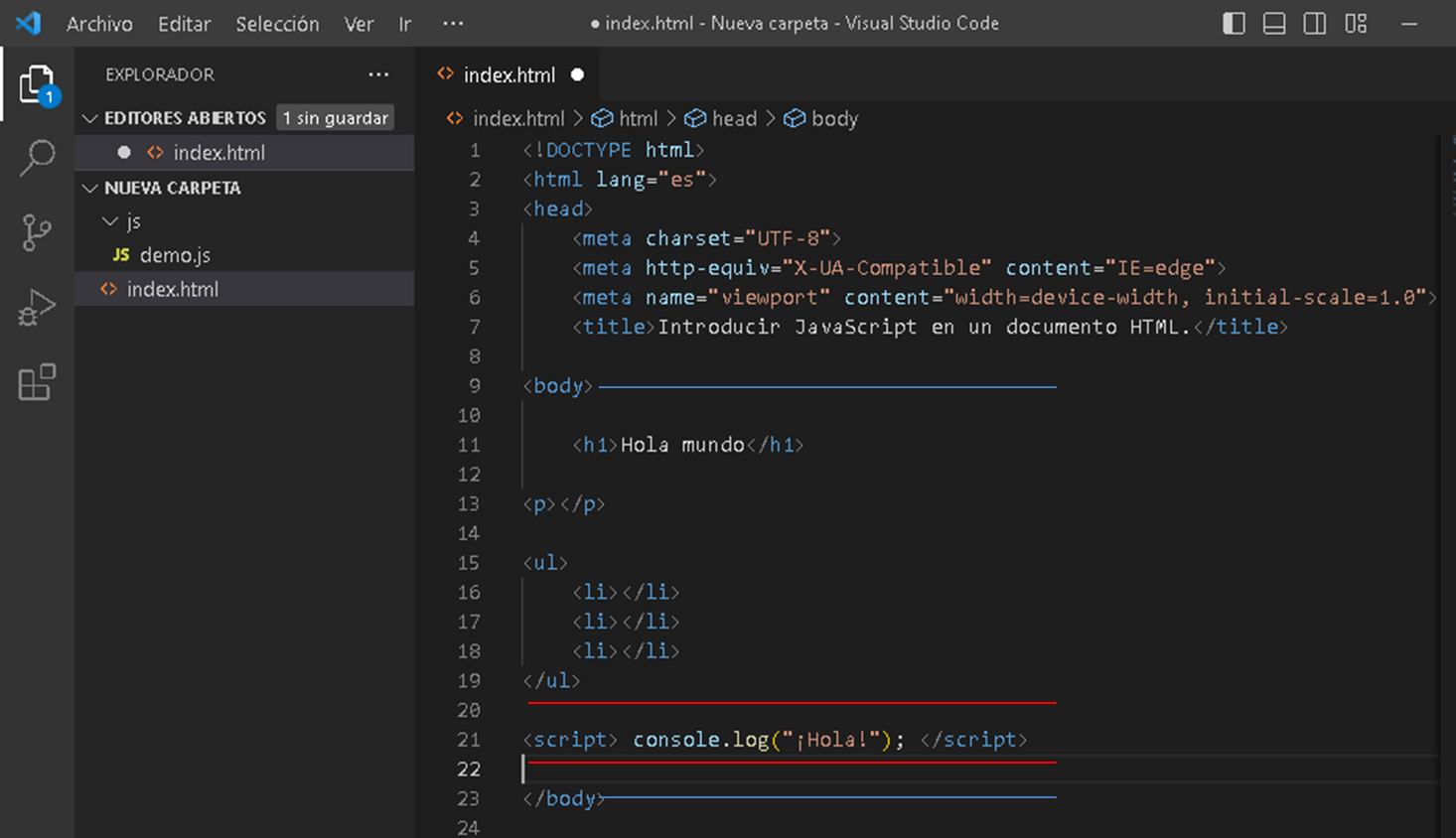Collapse the Nueva Carpeta section

coord(90,188)
